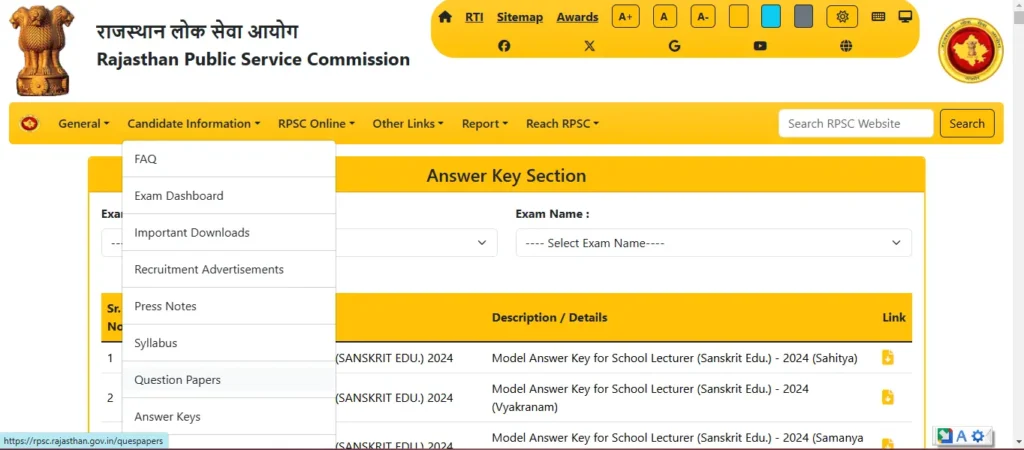Viewport: 1024px width, 450px height.
Task: Click the globe language icon
Action: (846, 46)
